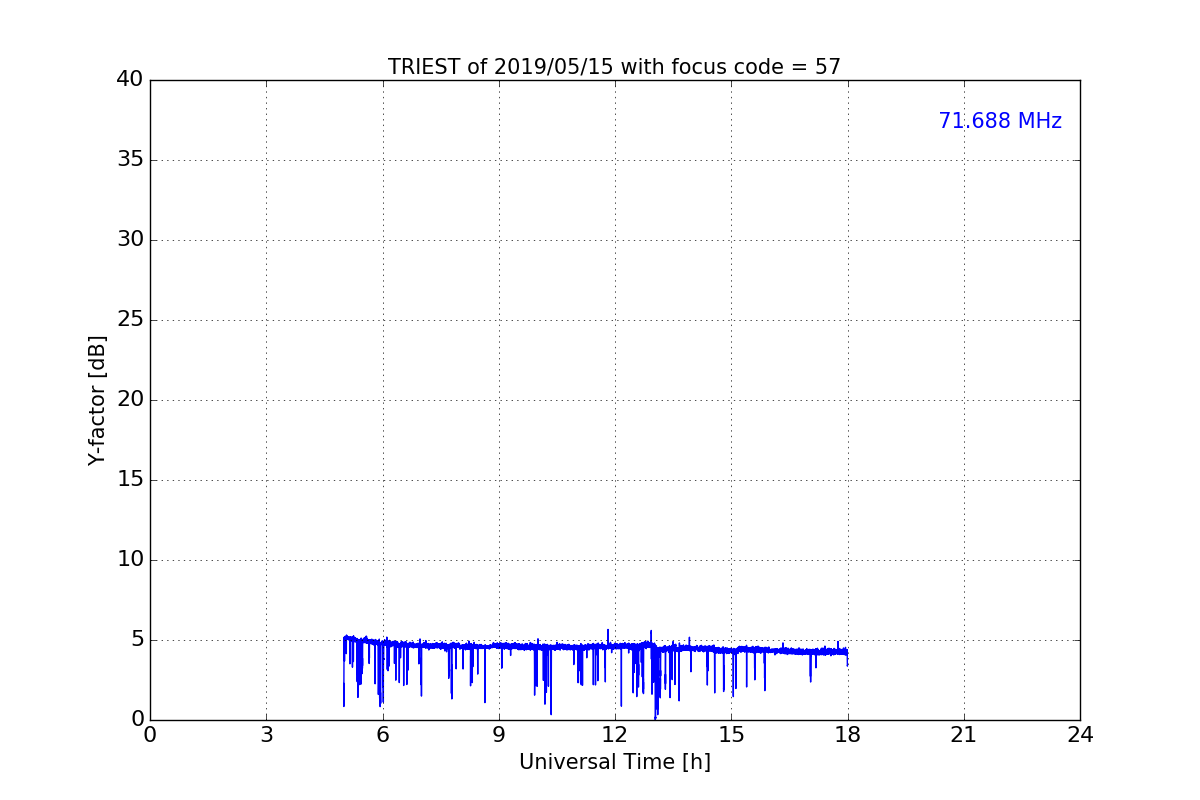Click x-axis tick label 9

[x=499, y=735]
